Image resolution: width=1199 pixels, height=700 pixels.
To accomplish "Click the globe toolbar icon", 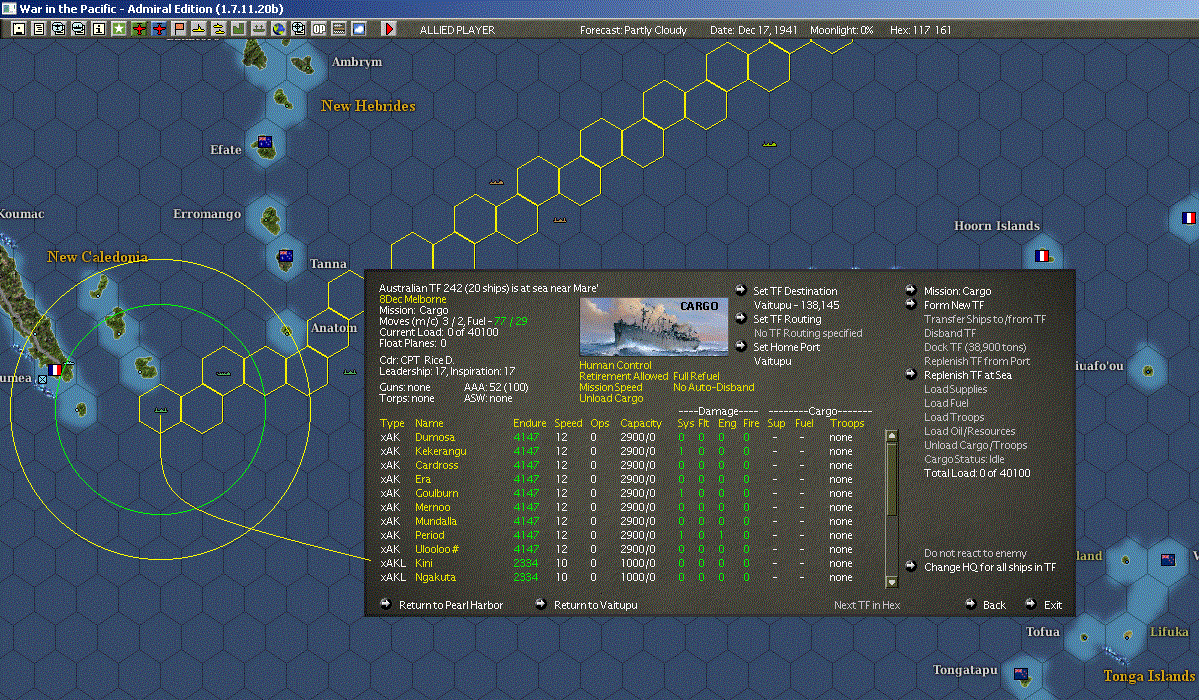I will 278,29.
